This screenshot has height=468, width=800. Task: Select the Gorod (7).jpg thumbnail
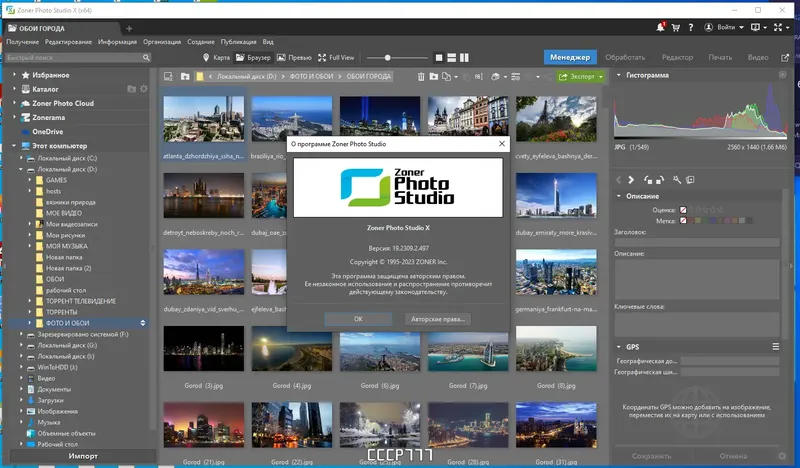(468, 349)
